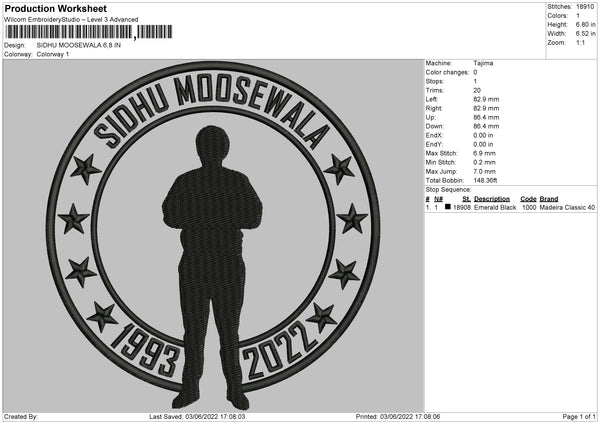Click the black thread color swatch
Viewport: 600px width, 424px height.
pyautogui.click(x=448, y=207)
